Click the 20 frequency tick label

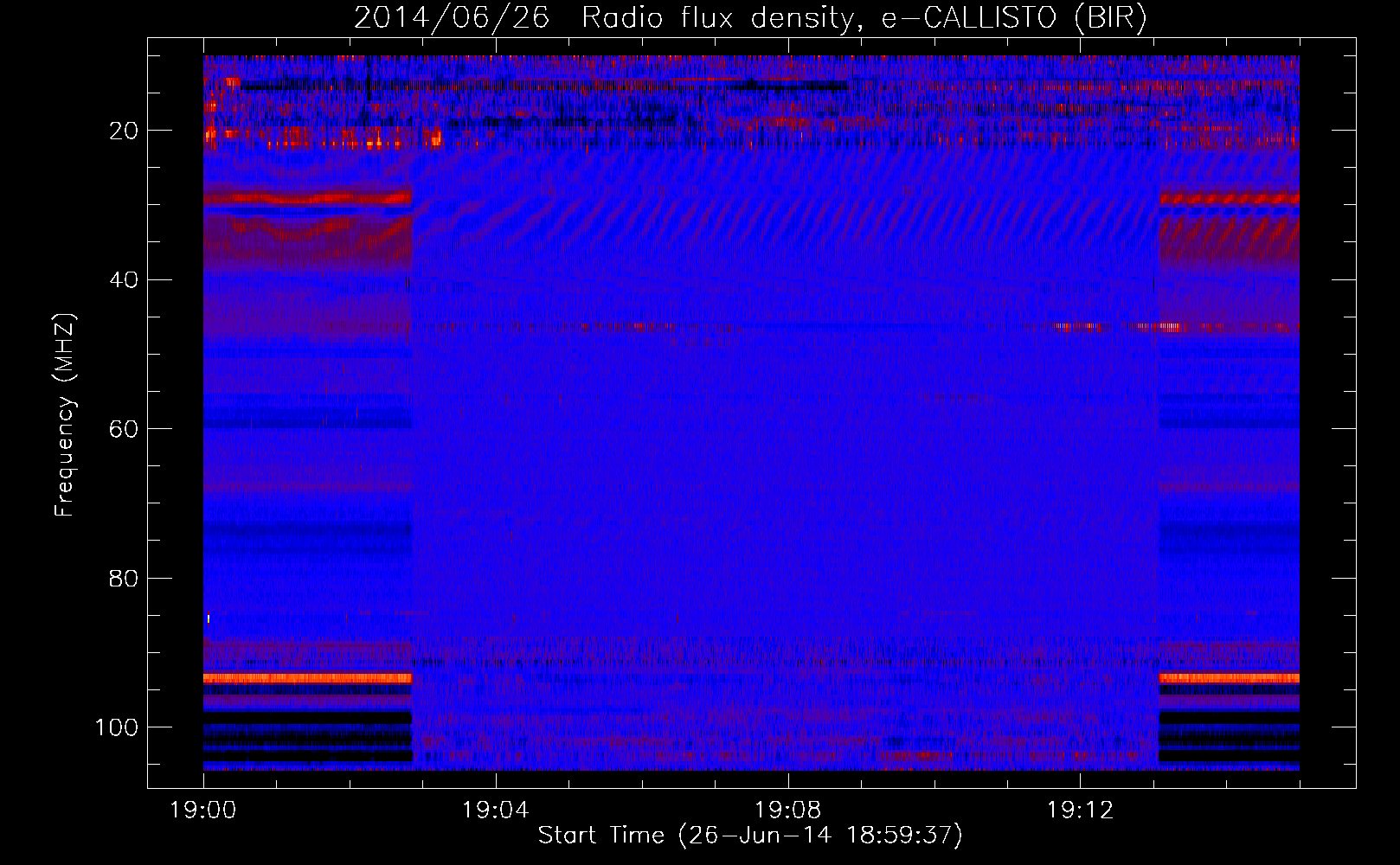click(125, 131)
